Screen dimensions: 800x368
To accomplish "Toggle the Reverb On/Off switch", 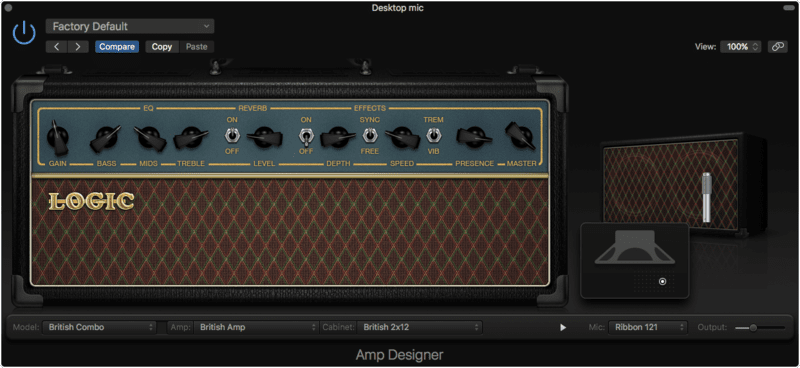I will (x=232, y=135).
